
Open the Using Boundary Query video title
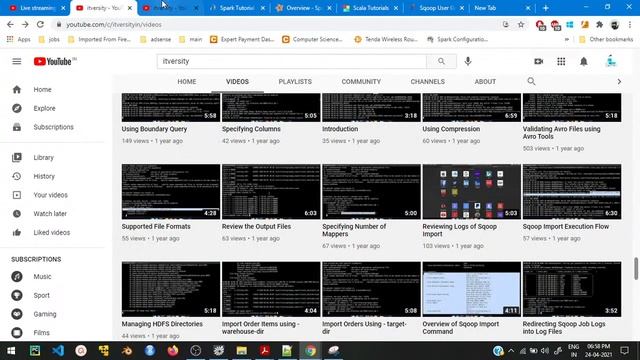(x=154, y=129)
